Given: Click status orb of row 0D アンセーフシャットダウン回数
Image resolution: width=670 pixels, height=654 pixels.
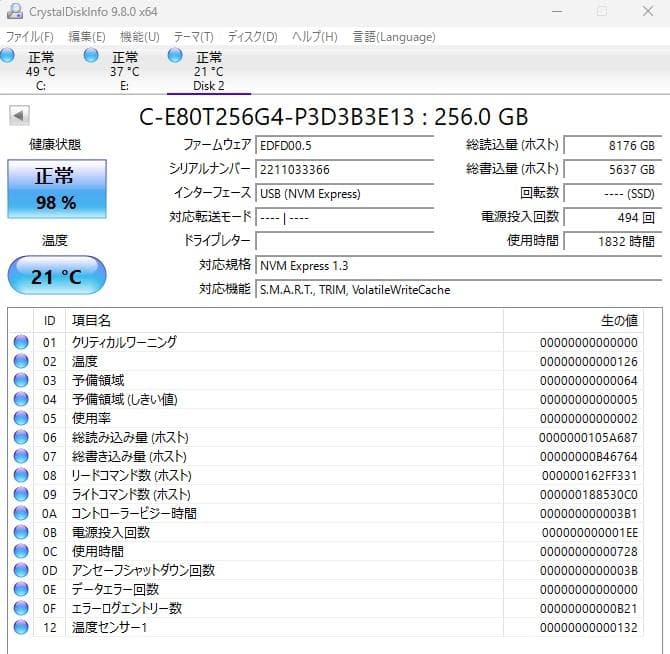Looking at the screenshot, I should (x=21, y=570).
